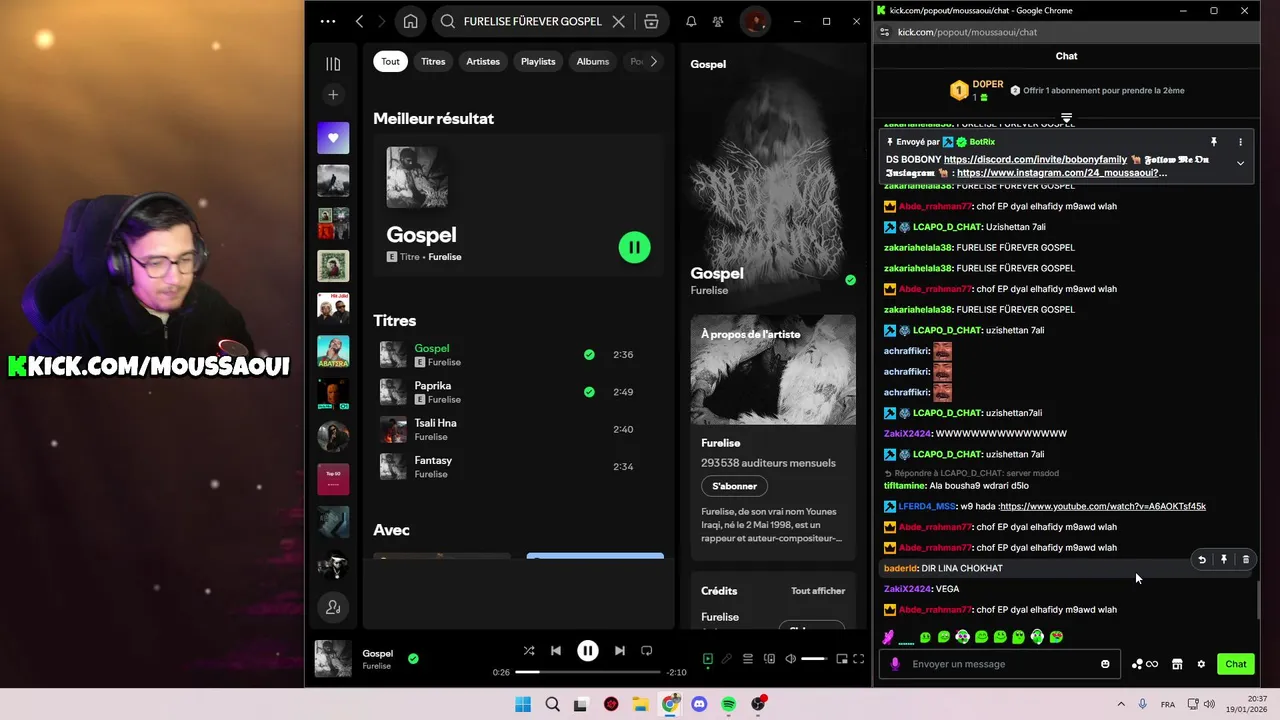Open the Browse icon beside search
The width and height of the screenshot is (1280, 720).
[651, 21]
